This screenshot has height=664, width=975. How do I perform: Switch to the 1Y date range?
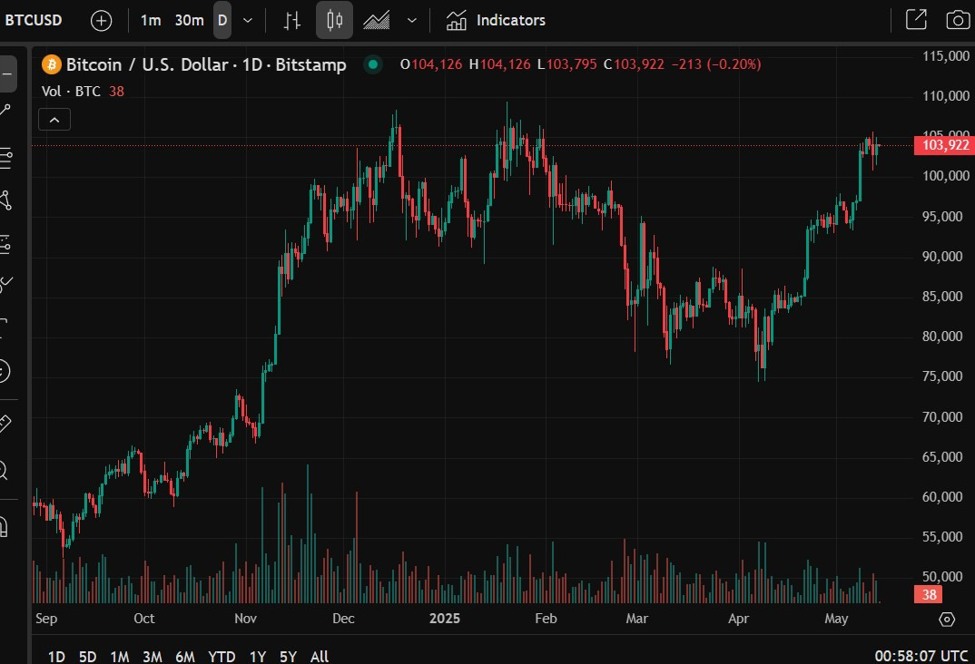pyautogui.click(x=257, y=656)
